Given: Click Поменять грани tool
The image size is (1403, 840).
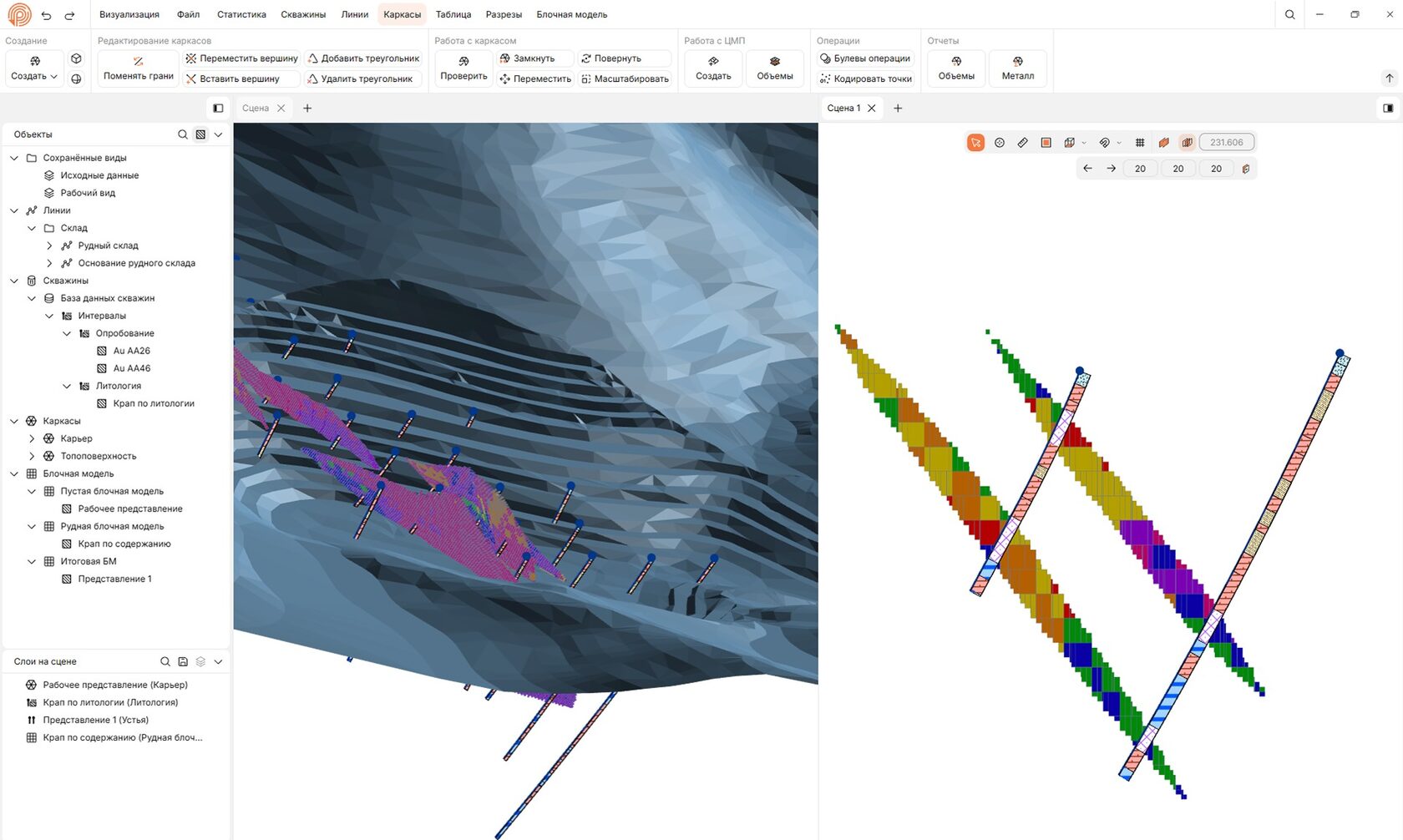Looking at the screenshot, I should click(x=138, y=68).
